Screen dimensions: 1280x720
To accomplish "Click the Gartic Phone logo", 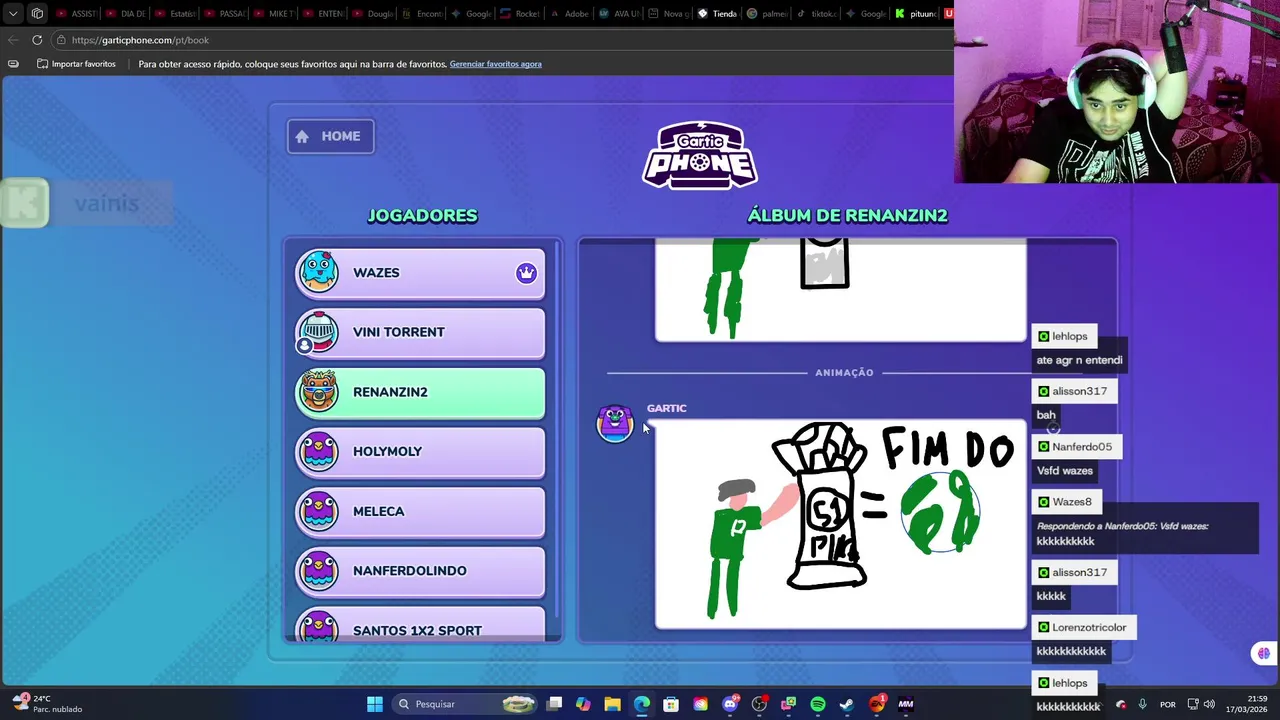I will 700,155.
